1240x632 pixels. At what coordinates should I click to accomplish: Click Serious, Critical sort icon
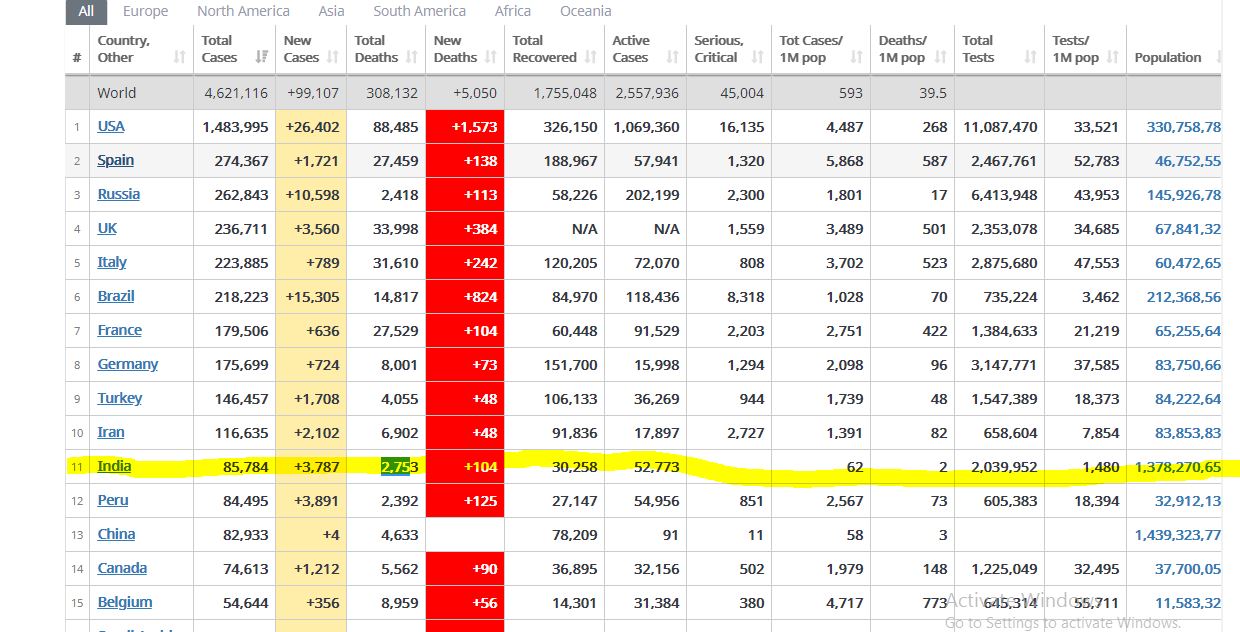point(757,58)
